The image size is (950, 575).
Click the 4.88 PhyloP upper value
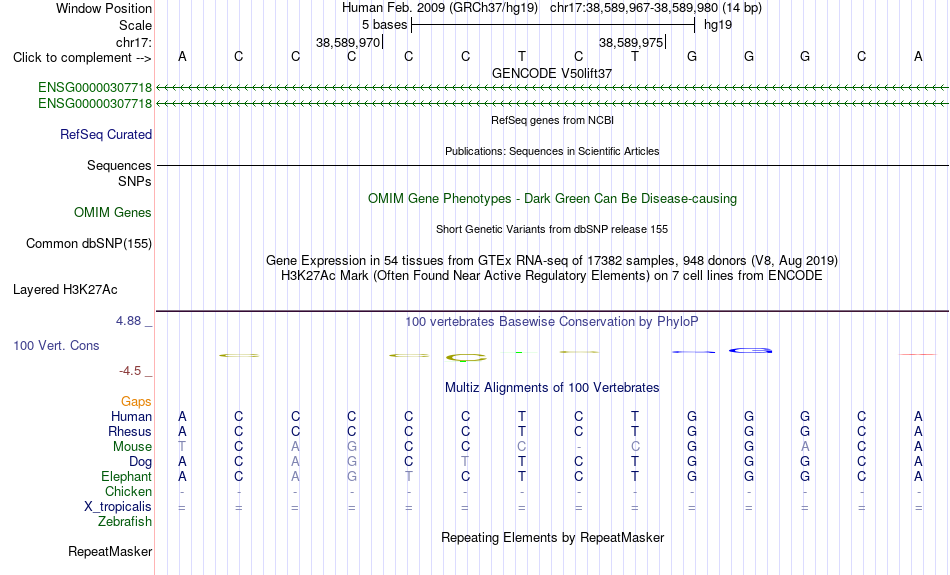tap(128, 321)
